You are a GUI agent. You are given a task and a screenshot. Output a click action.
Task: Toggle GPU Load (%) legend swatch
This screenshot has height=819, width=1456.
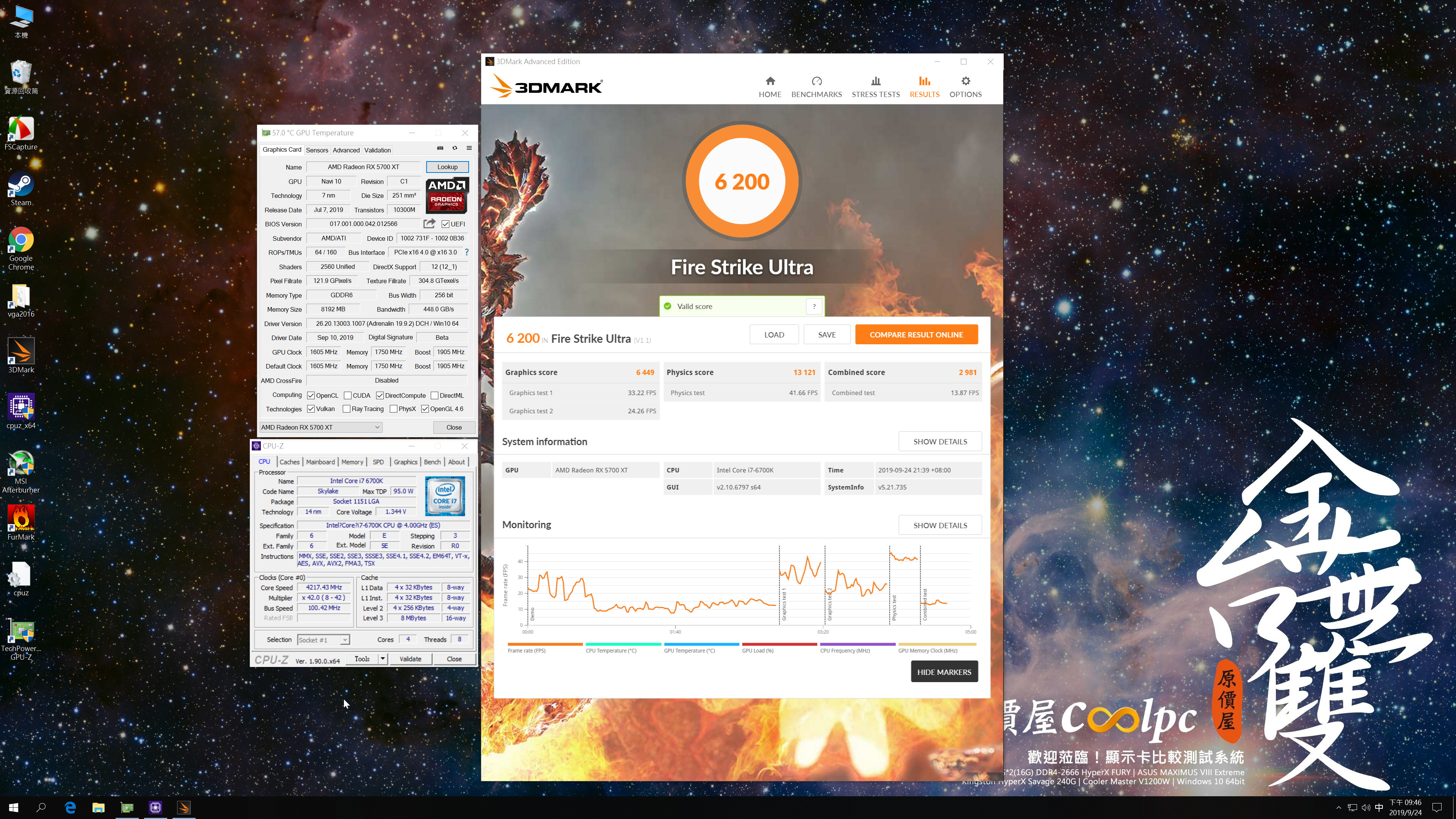[x=780, y=644]
